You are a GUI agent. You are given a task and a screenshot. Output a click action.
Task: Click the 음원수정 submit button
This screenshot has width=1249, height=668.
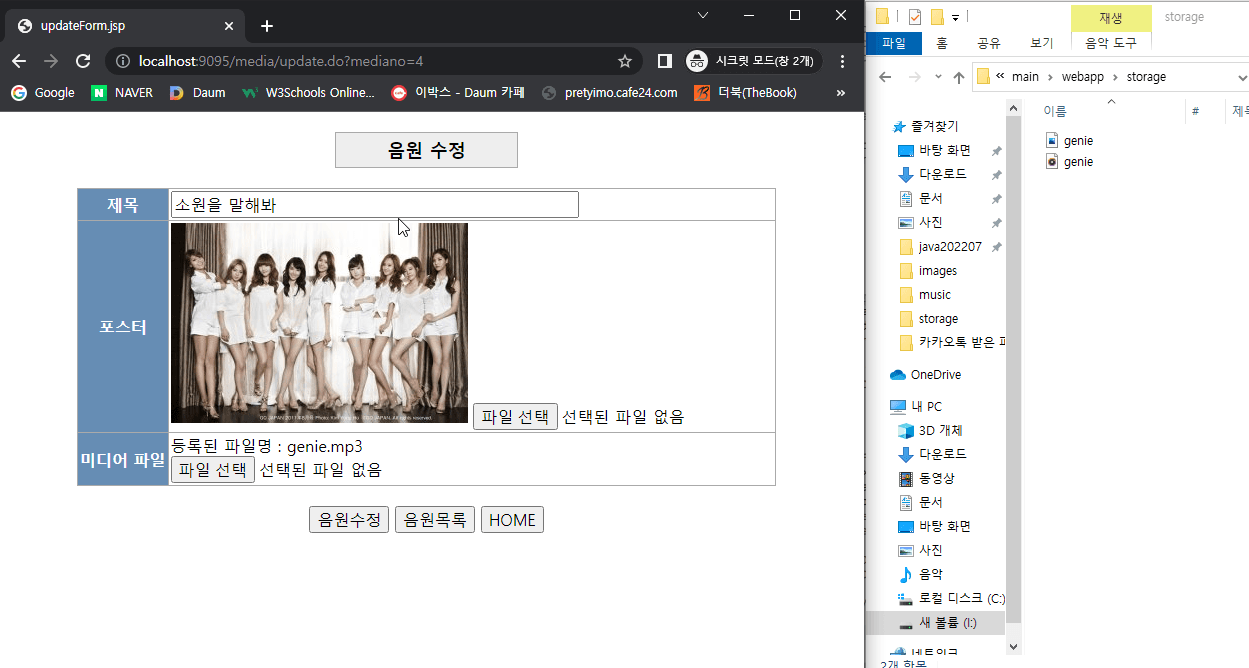[x=349, y=520]
